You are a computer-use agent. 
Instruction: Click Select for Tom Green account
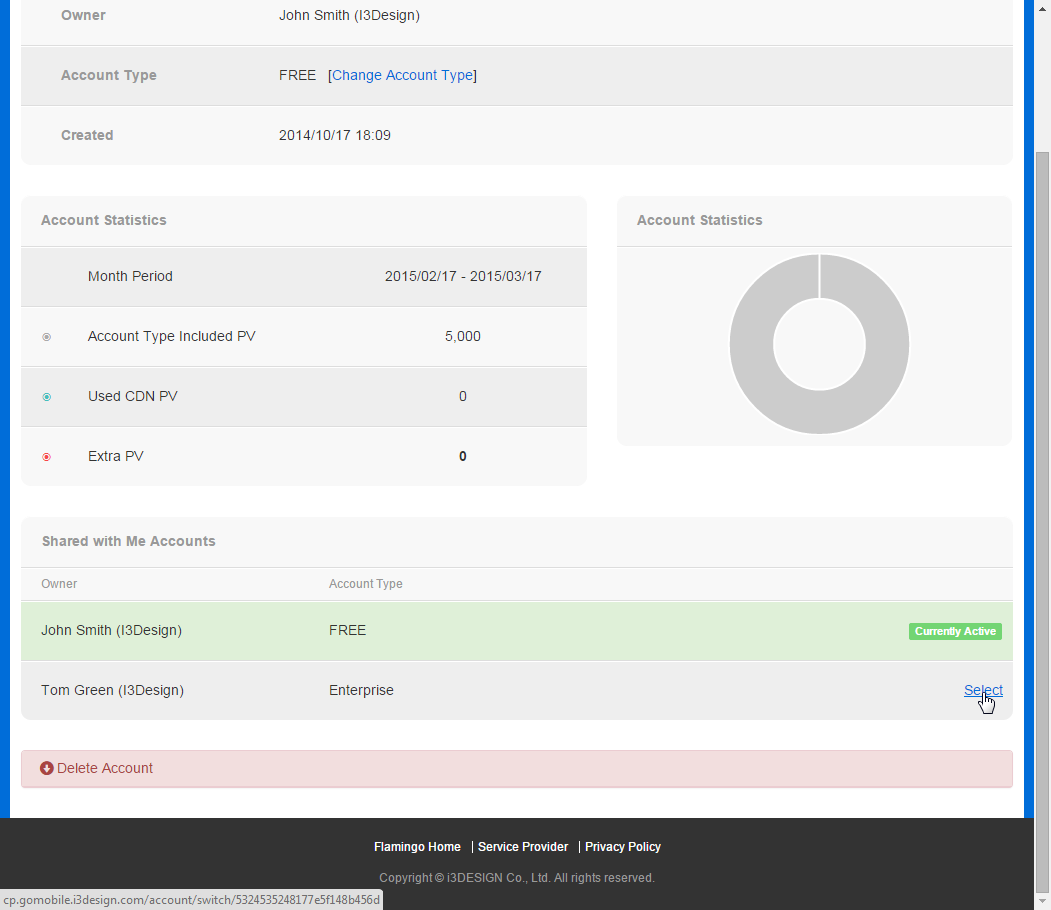click(983, 690)
